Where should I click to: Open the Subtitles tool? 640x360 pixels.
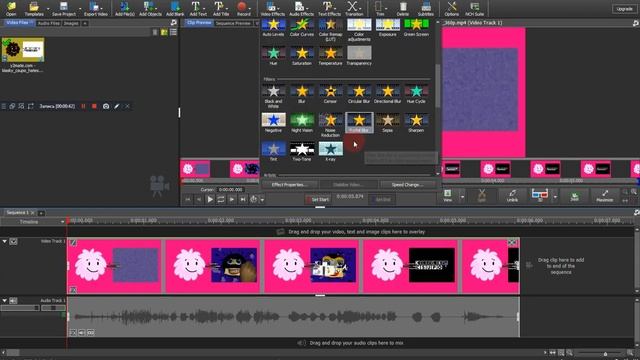coord(426,8)
